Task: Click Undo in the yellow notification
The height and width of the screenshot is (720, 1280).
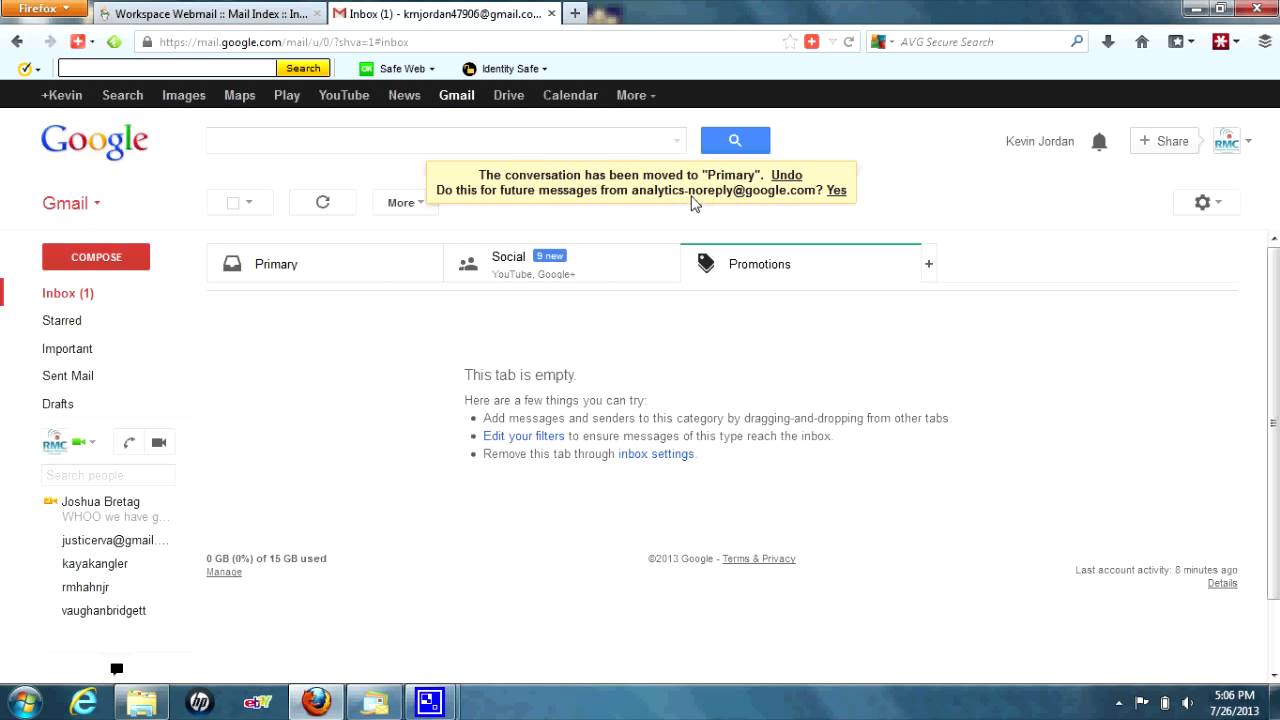Action: (x=787, y=175)
